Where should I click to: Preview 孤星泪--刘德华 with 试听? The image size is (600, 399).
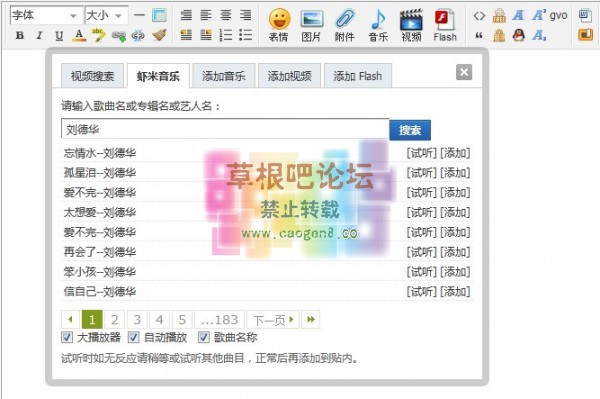pos(421,173)
